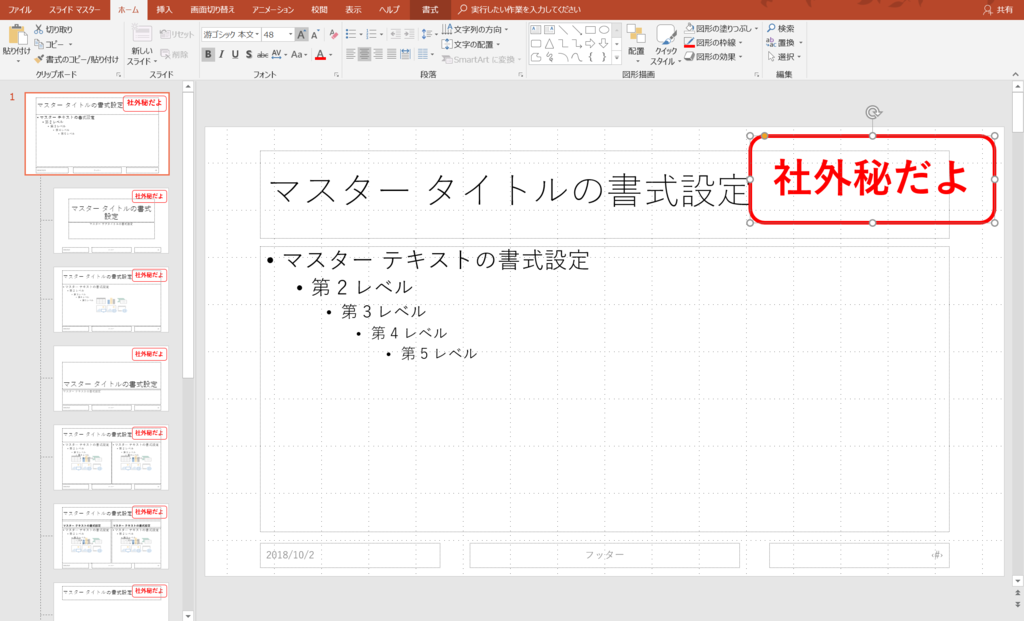Open the Shape Fill (図形の塗りつぶし) dropdown
1024x621 pixels.
720,28
